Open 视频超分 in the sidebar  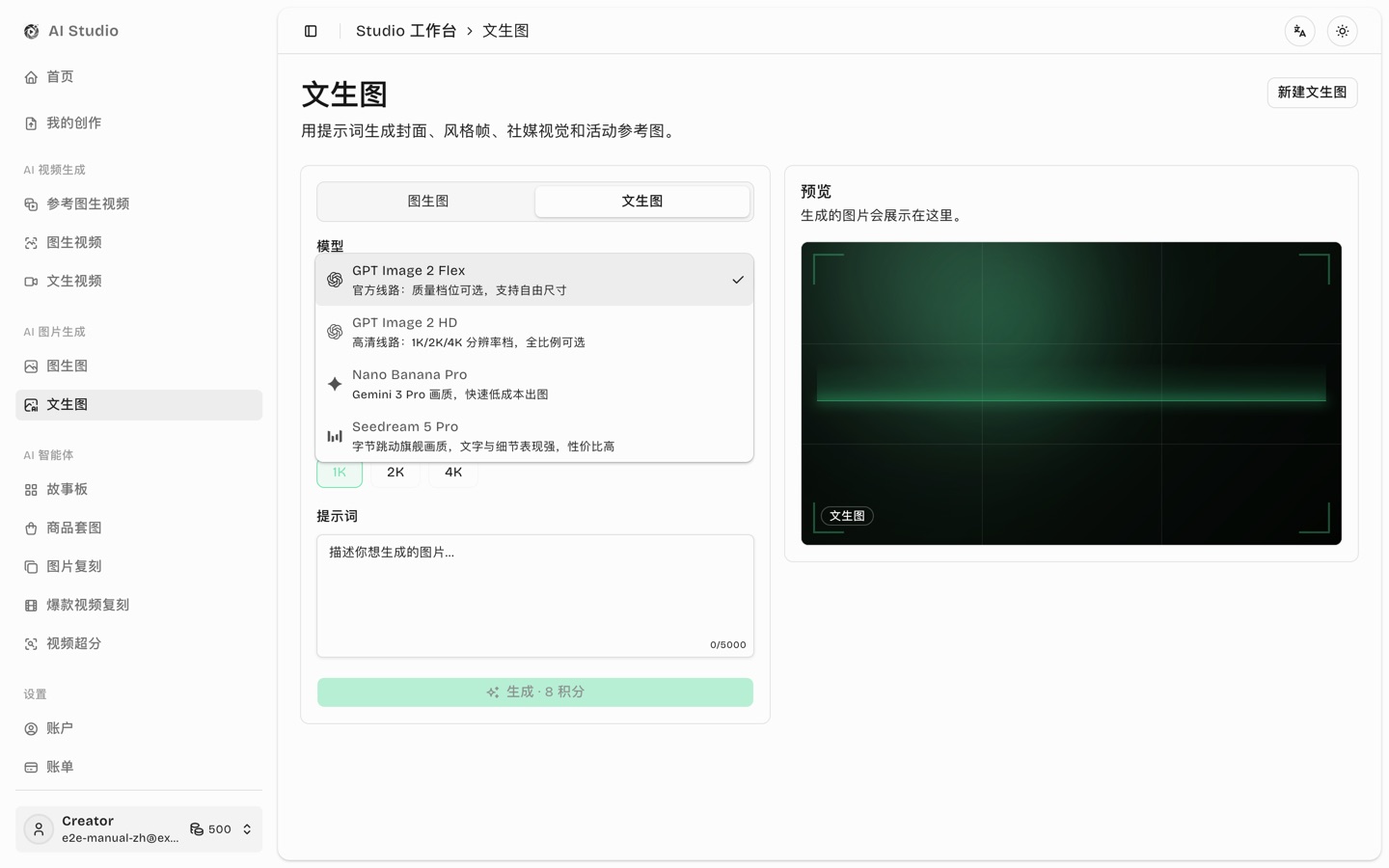point(139,644)
